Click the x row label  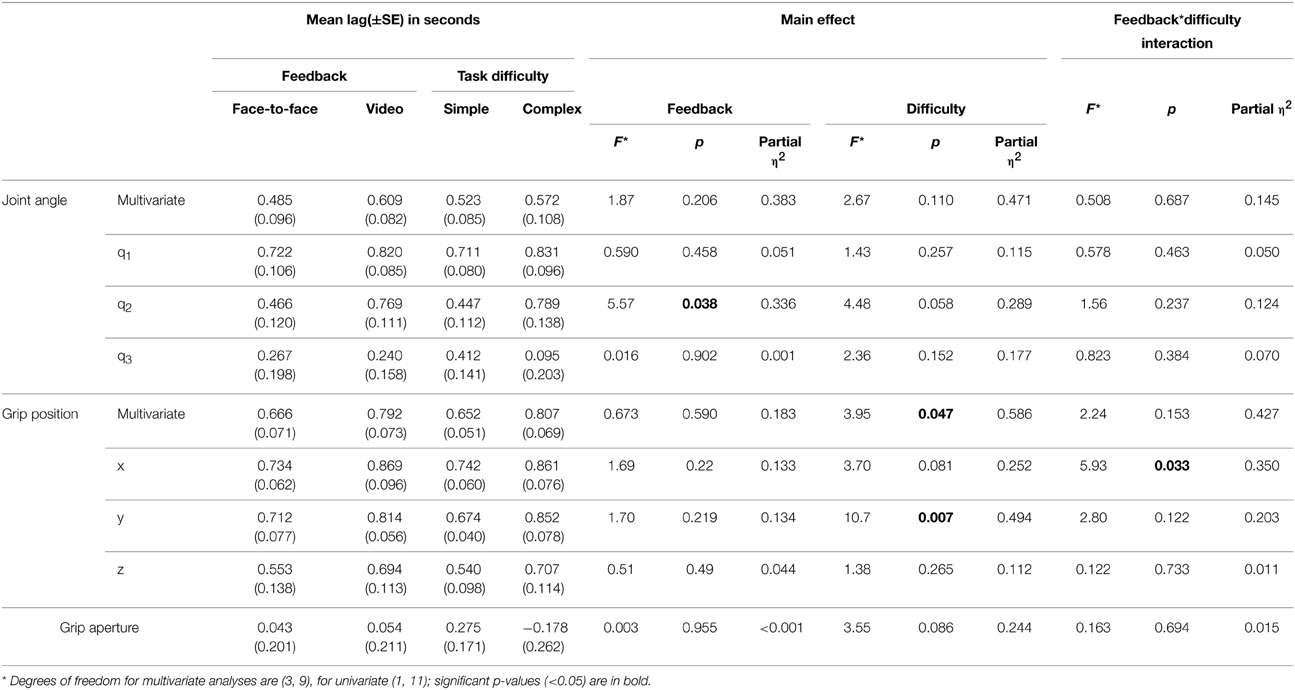point(121,468)
